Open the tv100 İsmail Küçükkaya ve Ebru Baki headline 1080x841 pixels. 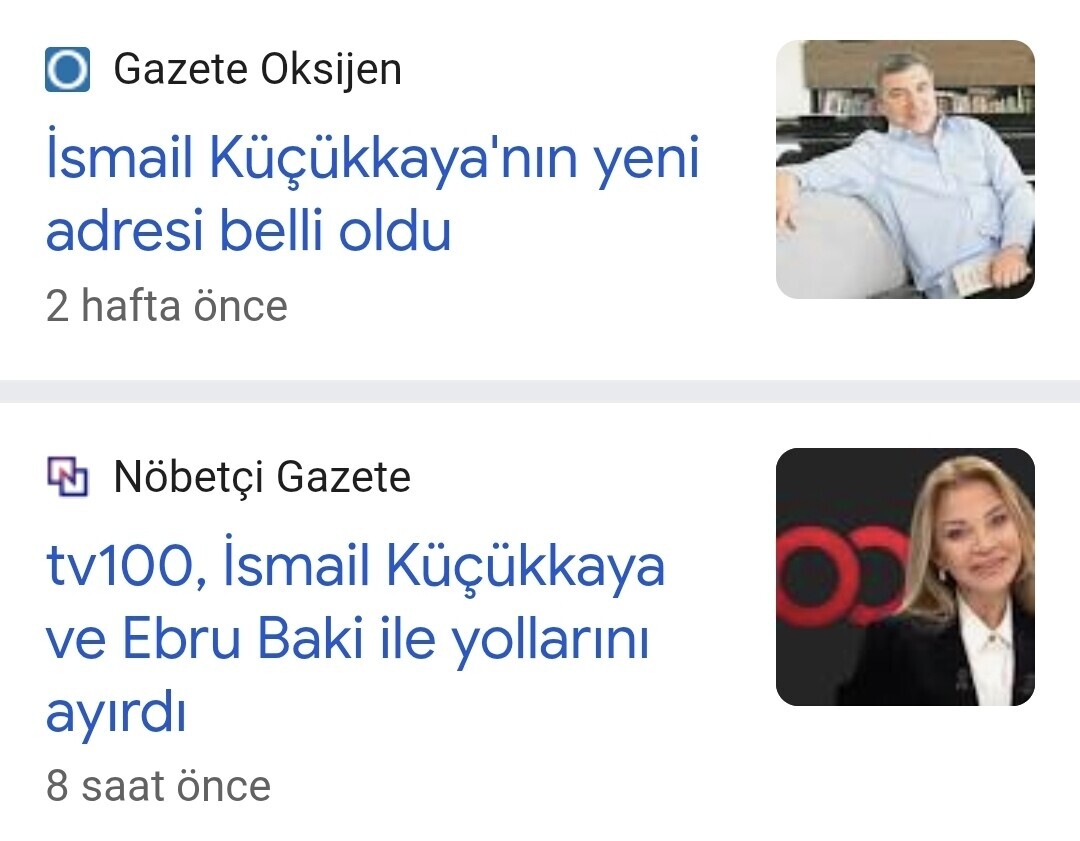355,640
